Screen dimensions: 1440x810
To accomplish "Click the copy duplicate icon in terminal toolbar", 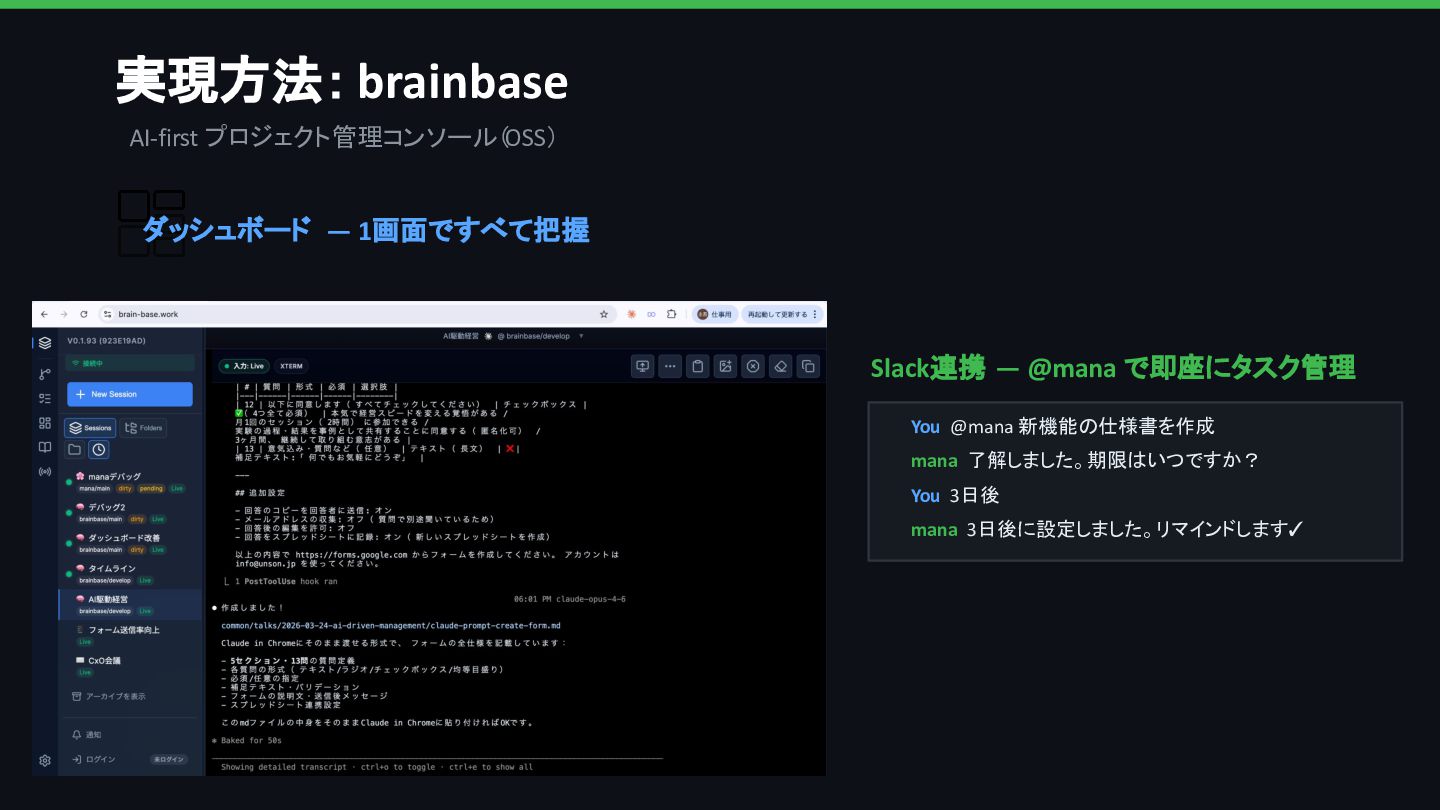I will click(x=808, y=366).
